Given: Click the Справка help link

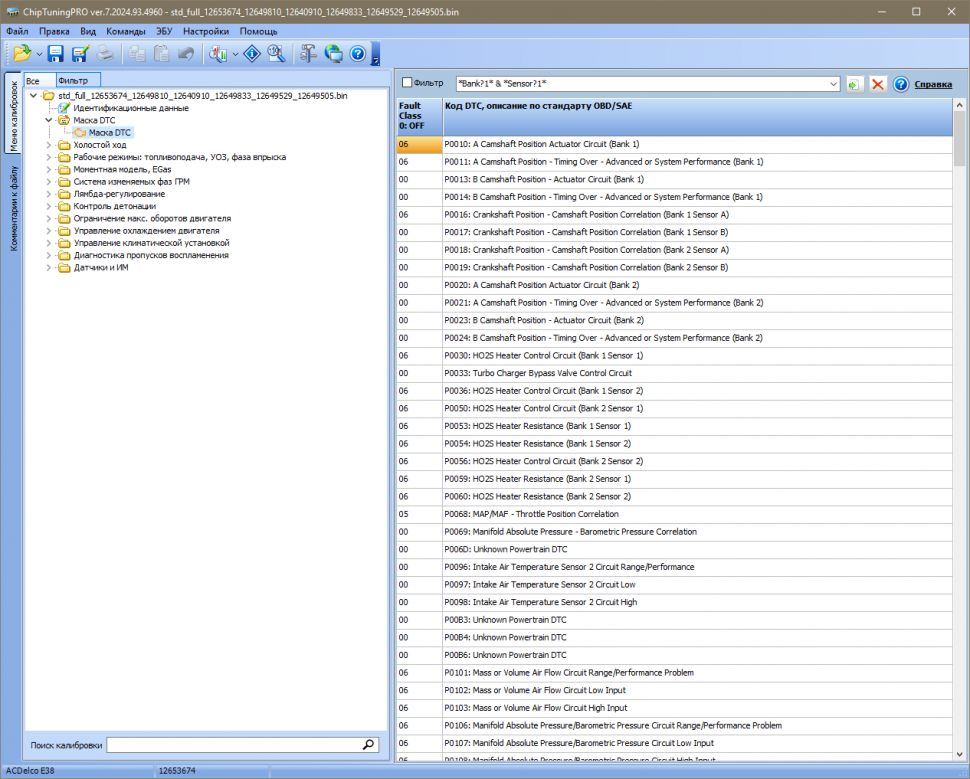Looking at the screenshot, I should 932,84.
